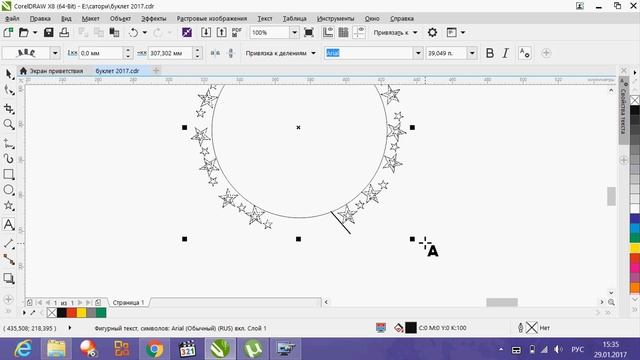Toggle Show rulers button

click(x=328, y=32)
